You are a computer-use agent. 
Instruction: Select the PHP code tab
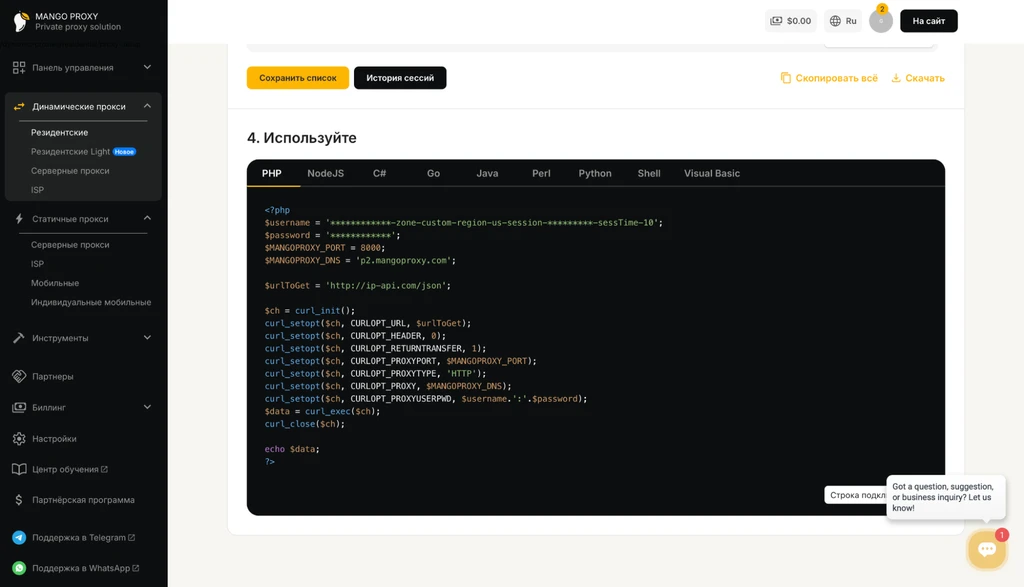pyautogui.click(x=272, y=173)
